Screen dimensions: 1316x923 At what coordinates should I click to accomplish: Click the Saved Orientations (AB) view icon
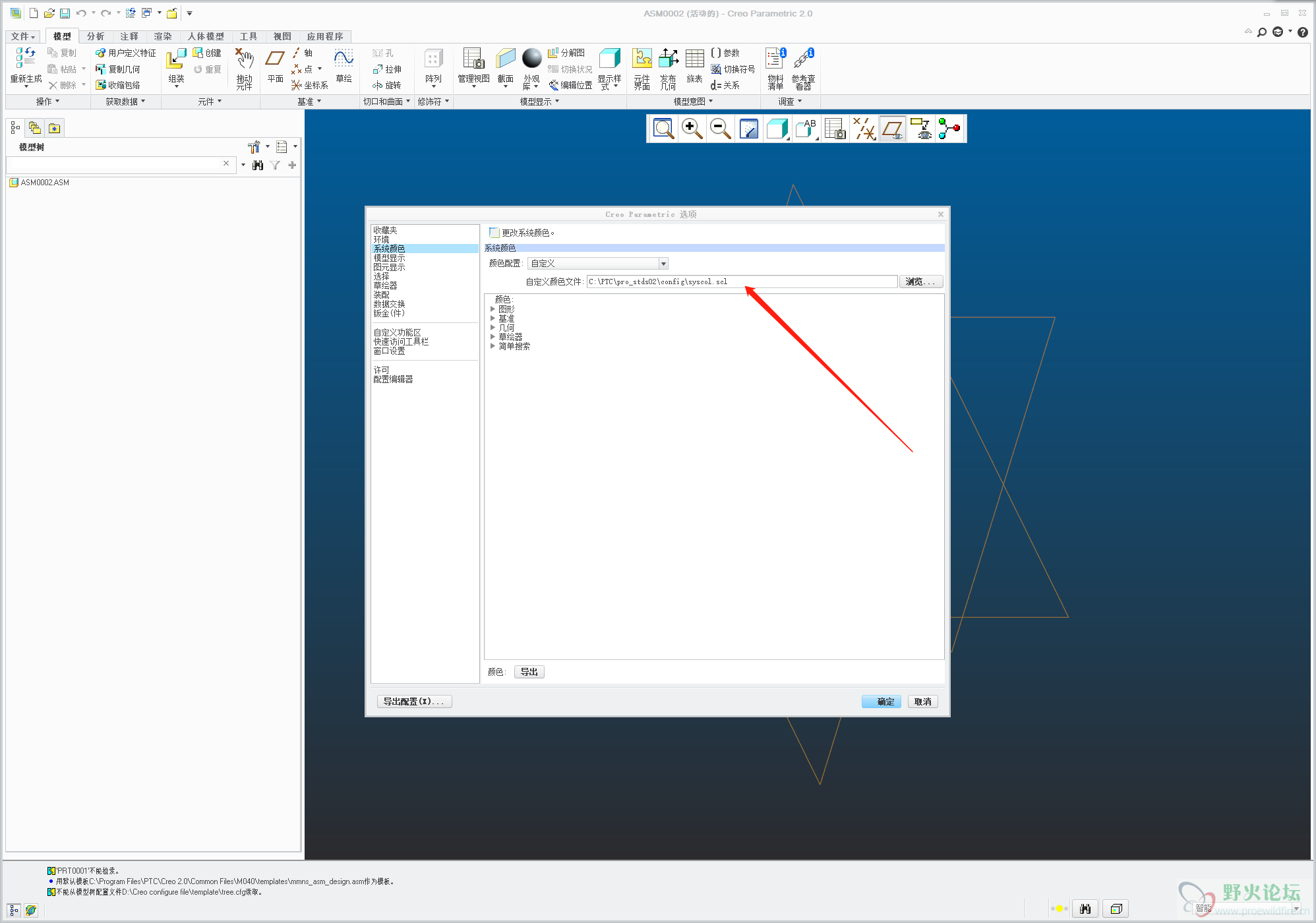[806, 129]
